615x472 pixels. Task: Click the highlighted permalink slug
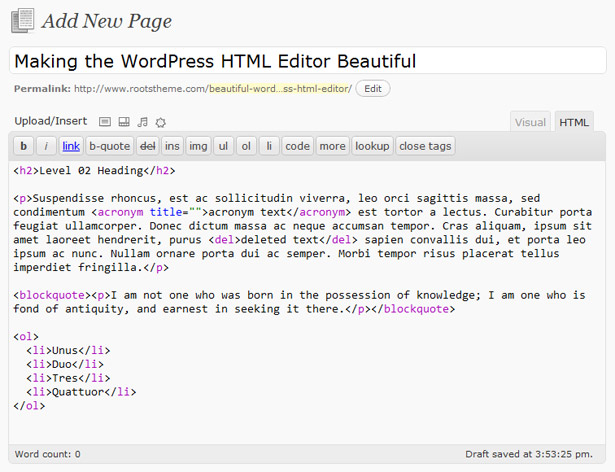coord(280,89)
